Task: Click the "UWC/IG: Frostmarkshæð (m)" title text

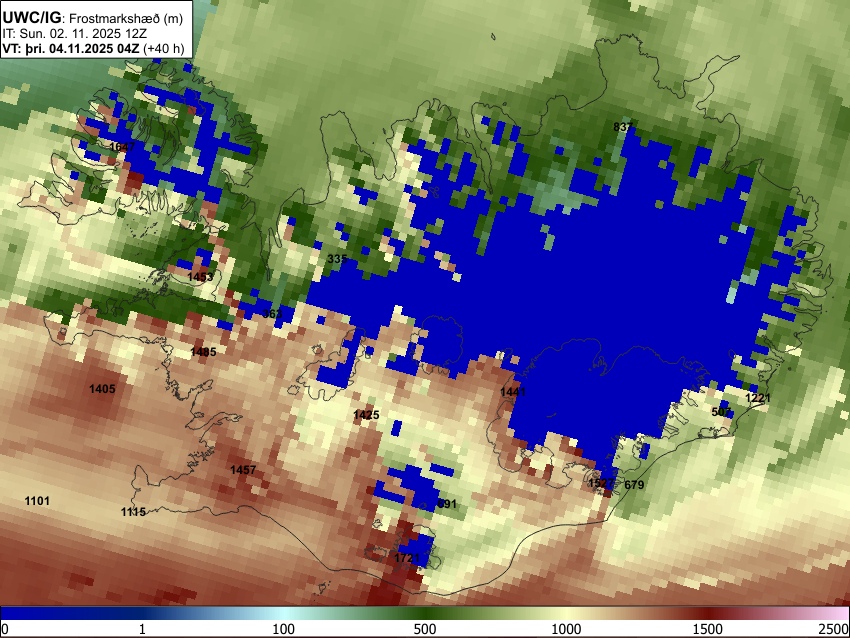Action: (93, 18)
